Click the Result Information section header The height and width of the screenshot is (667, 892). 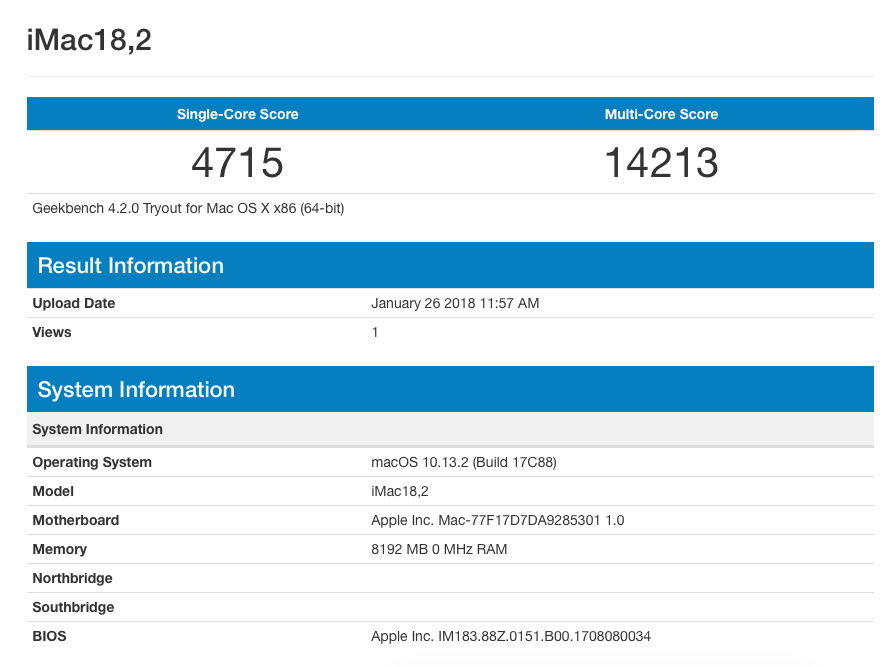(130, 266)
